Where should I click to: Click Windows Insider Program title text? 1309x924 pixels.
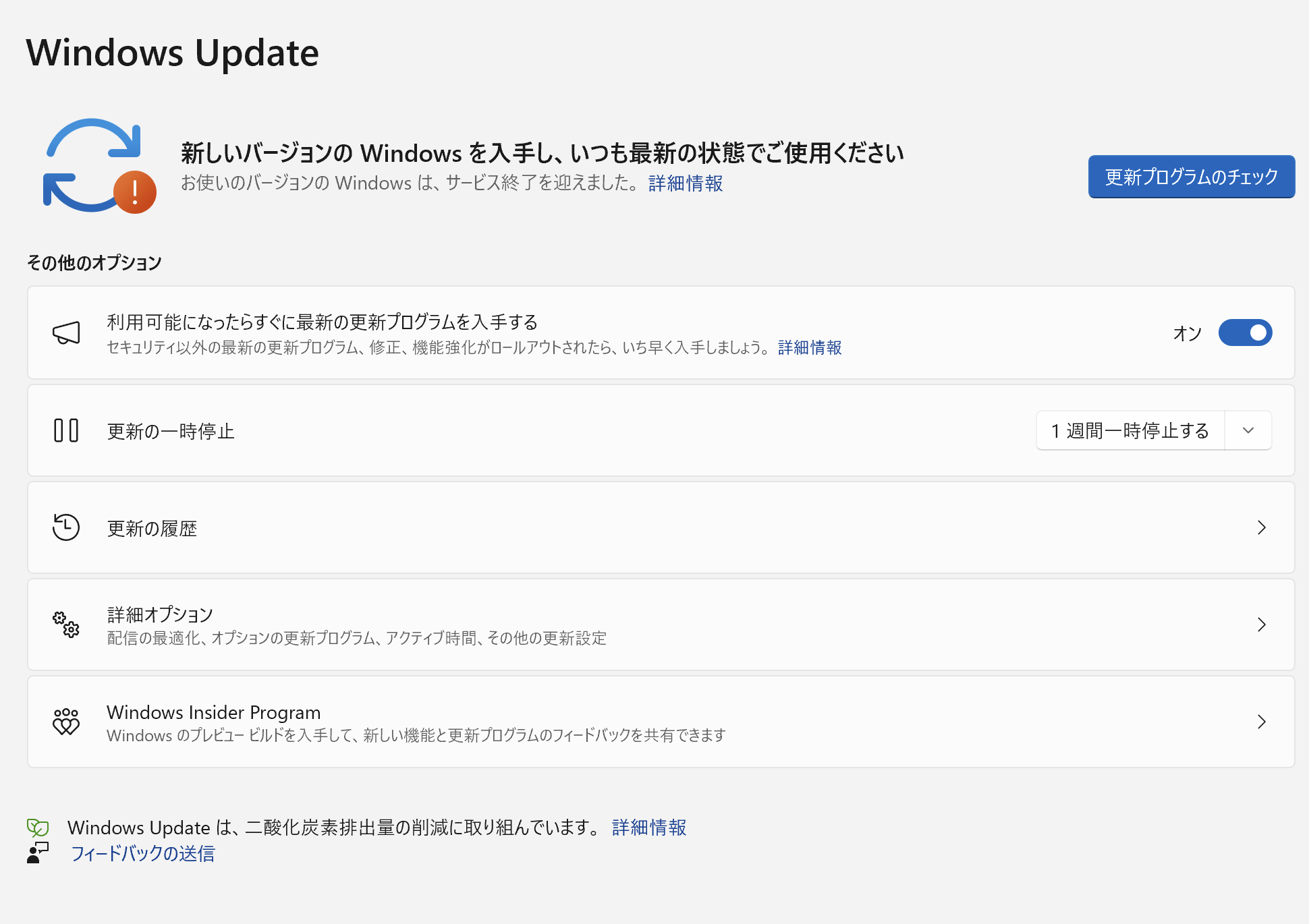coord(214,712)
